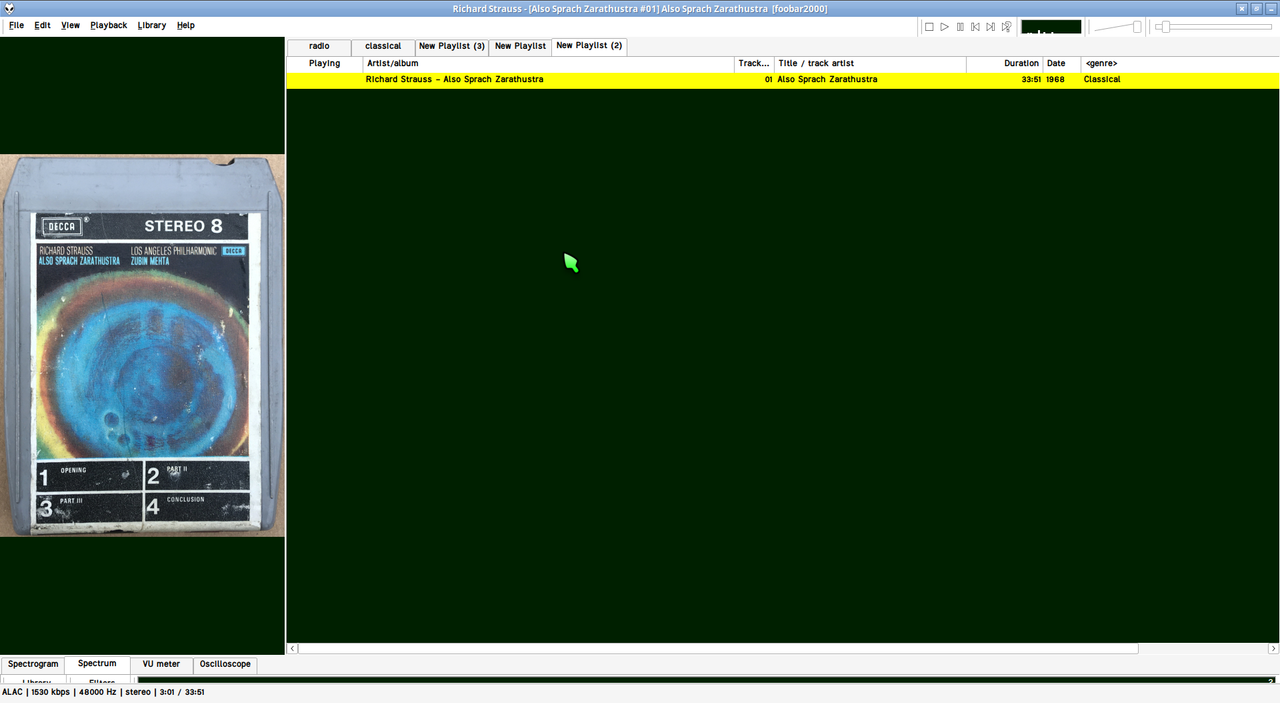
Task: Click the Decca 8-track album art
Action: pyautogui.click(x=142, y=345)
